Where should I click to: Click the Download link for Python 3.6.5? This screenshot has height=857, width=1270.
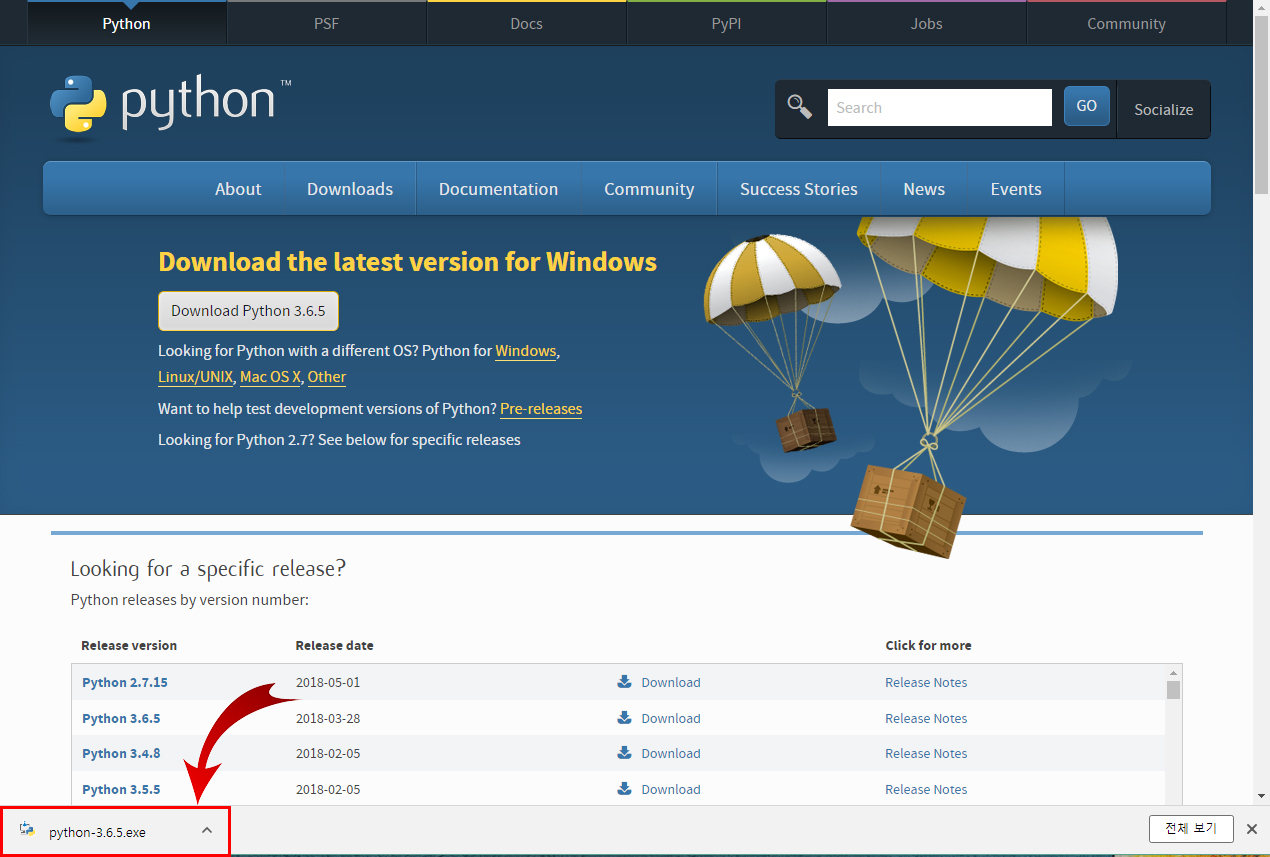click(671, 718)
